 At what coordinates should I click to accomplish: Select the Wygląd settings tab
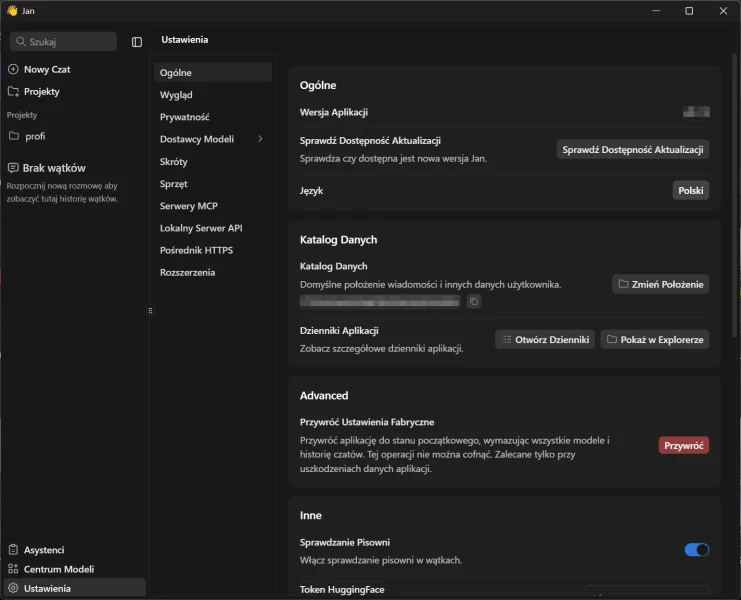[176, 95]
